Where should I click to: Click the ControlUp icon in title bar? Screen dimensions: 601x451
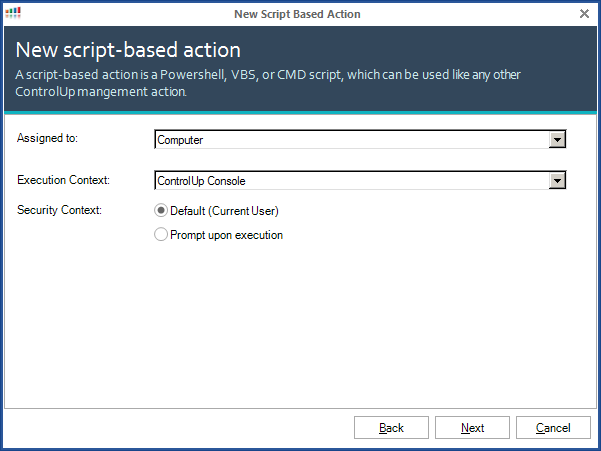point(13,14)
